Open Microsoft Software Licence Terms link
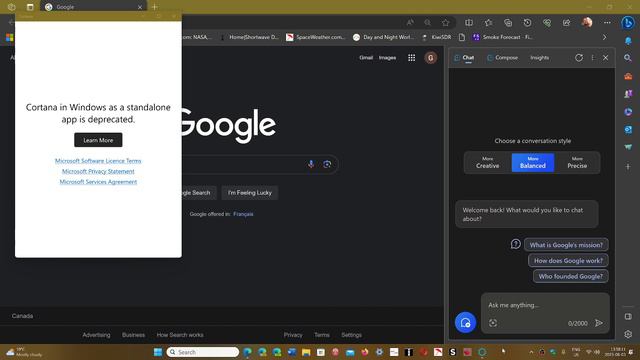The width and height of the screenshot is (640, 360). (x=98, y=161)
